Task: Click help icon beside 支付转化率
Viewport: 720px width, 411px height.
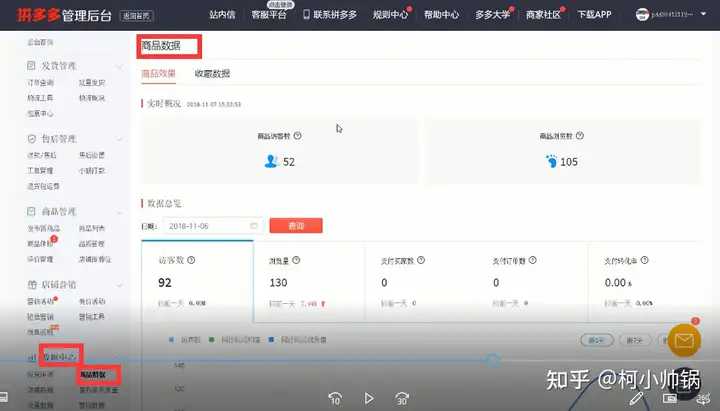Action: 645,260
